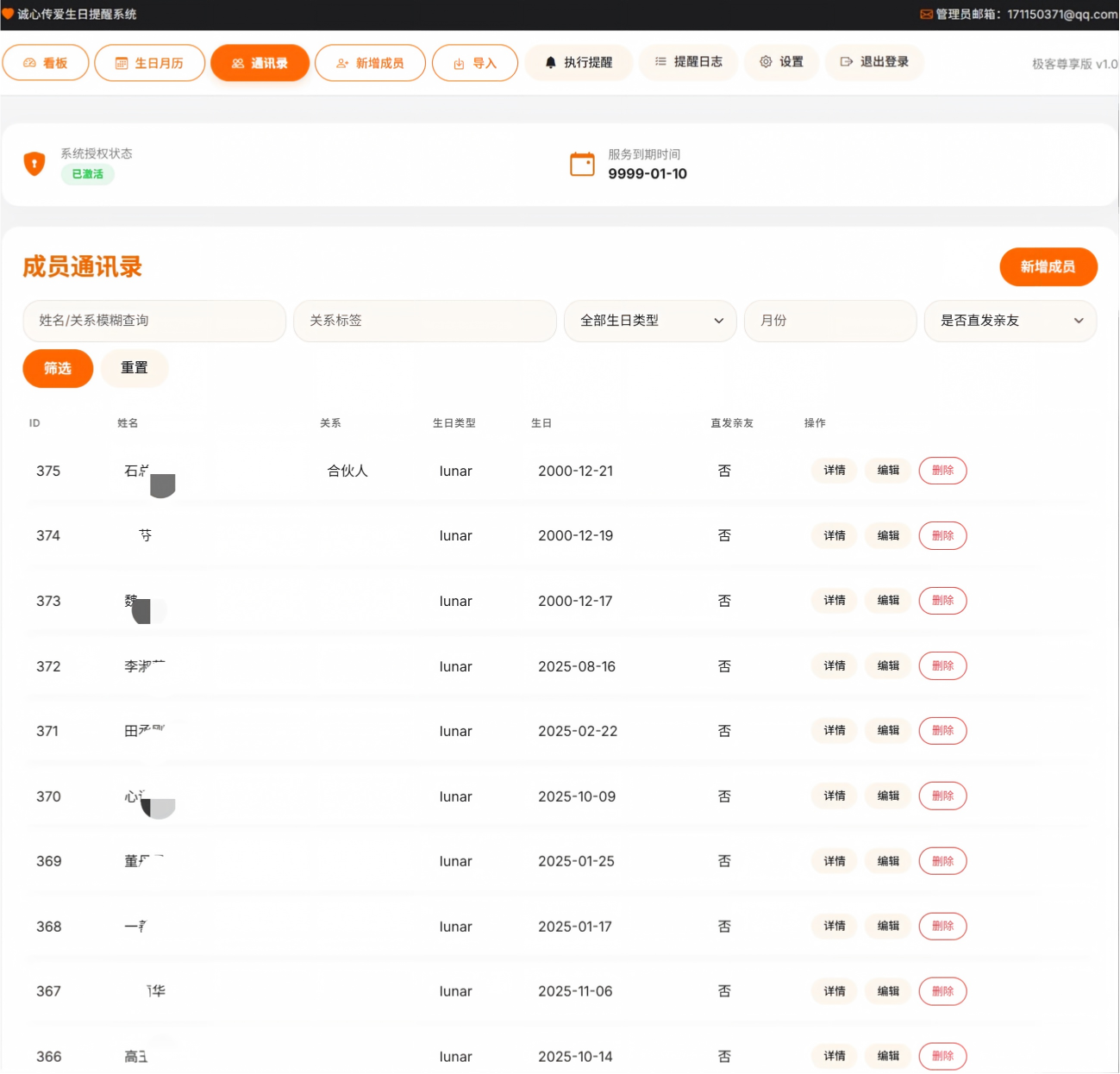
Task: Click the logout icon beside 退出登录
Action: 847,61
